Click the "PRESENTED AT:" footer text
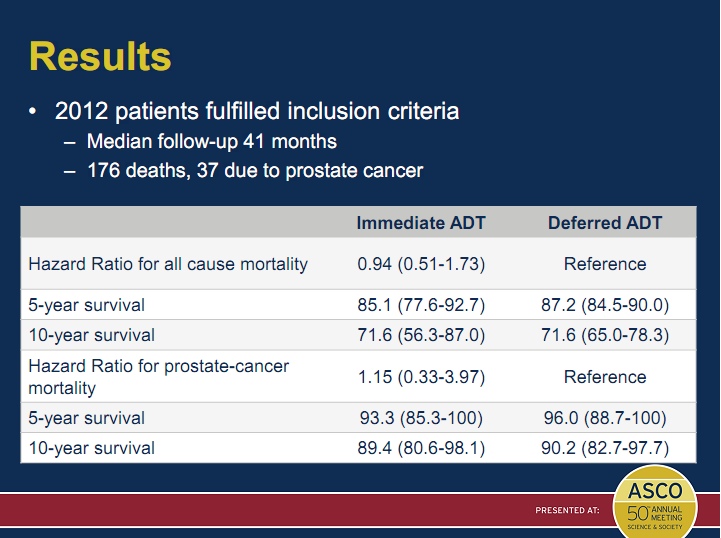This screenshot has width=721, height=538. pyautogui.click(x=567, y=511)
